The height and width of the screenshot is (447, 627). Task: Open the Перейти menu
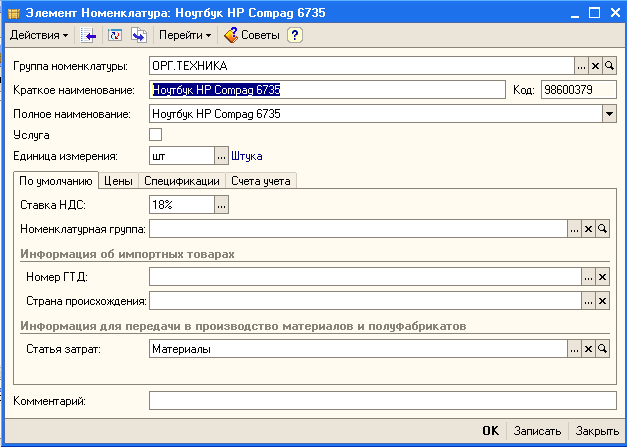[185, 35]
